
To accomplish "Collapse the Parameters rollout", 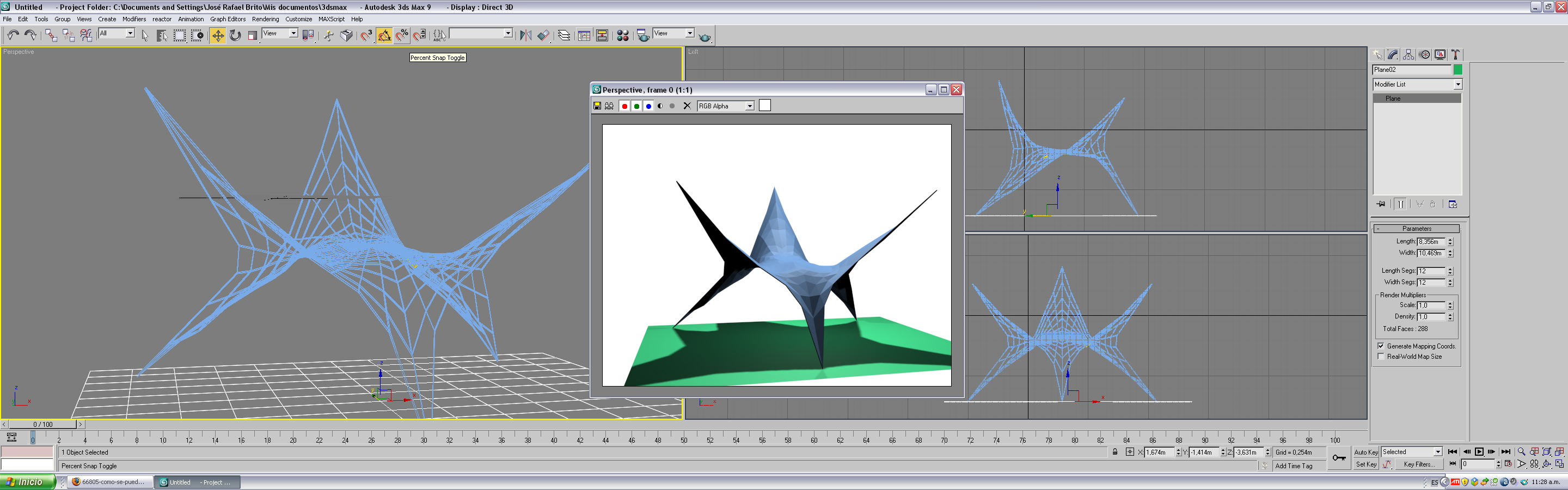I will point(1417,229).
